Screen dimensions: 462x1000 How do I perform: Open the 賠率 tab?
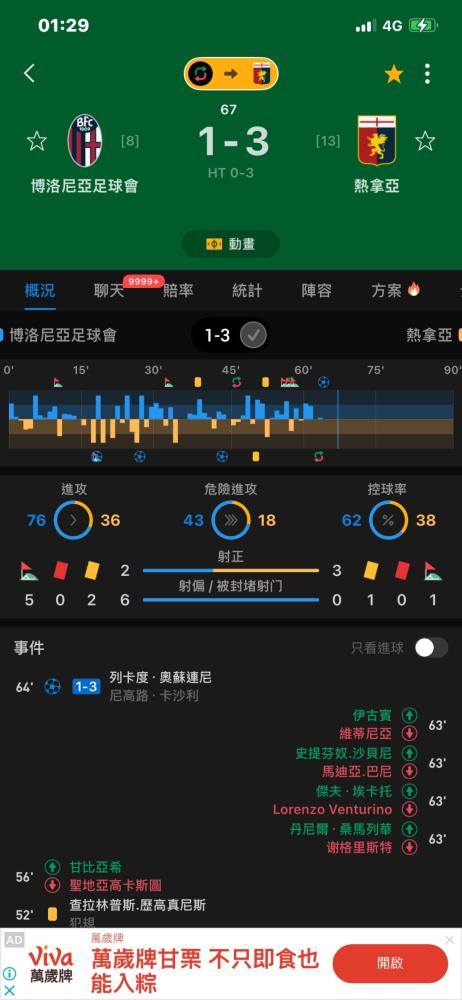(178, 291)
